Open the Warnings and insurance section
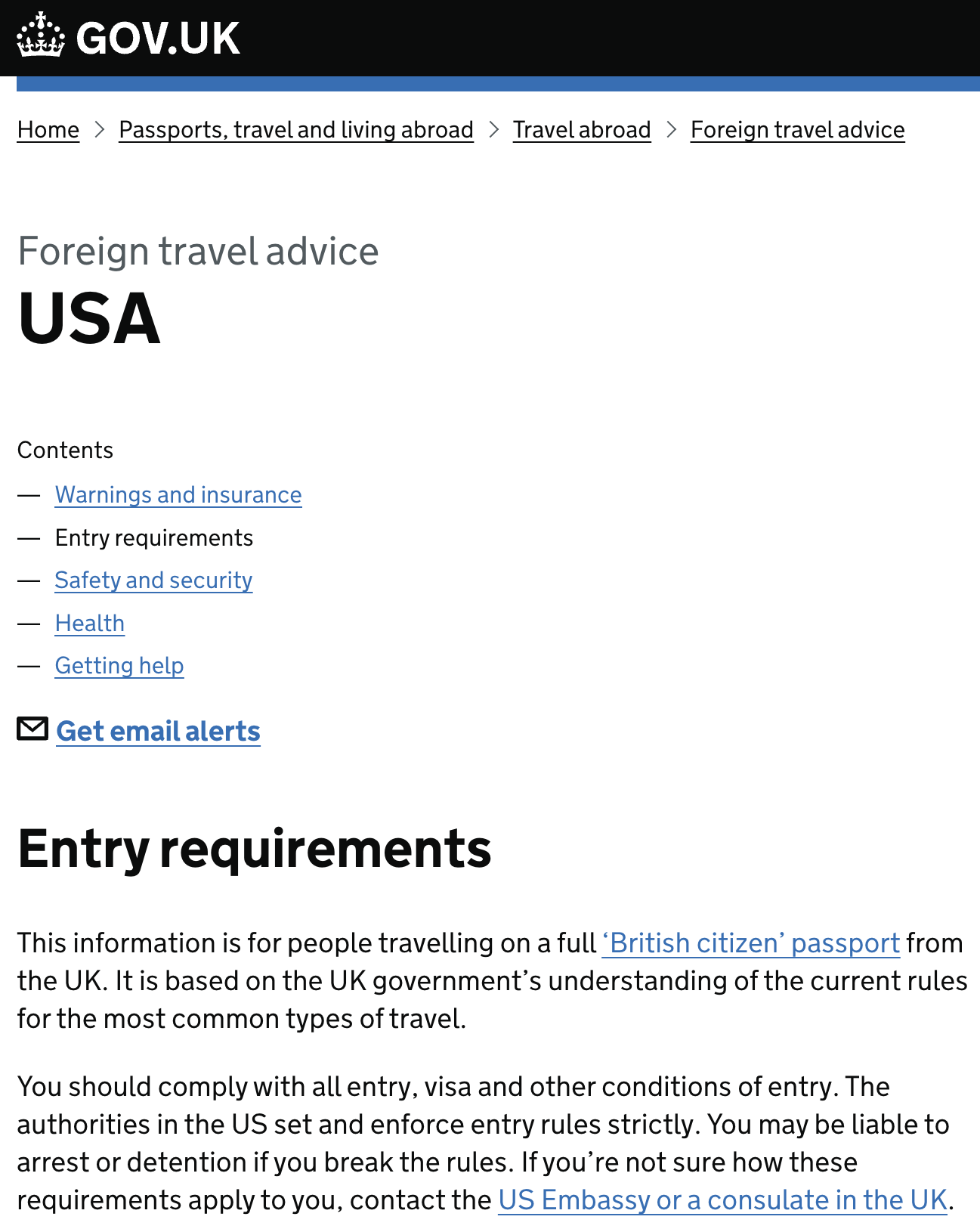980x1232 pixels. [x=178, y=495]
